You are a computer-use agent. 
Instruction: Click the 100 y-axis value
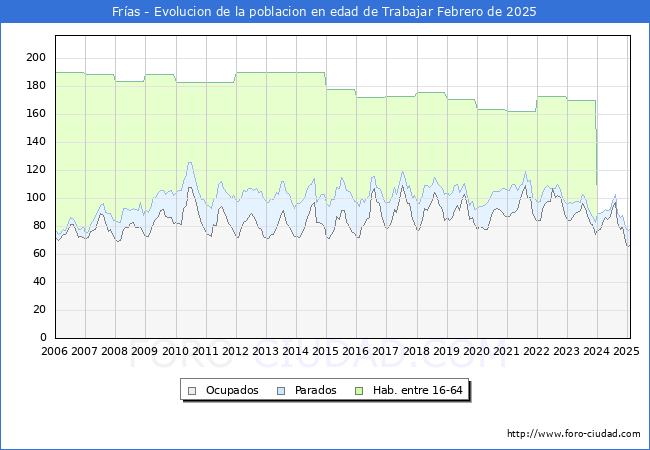tap(36, 198)
